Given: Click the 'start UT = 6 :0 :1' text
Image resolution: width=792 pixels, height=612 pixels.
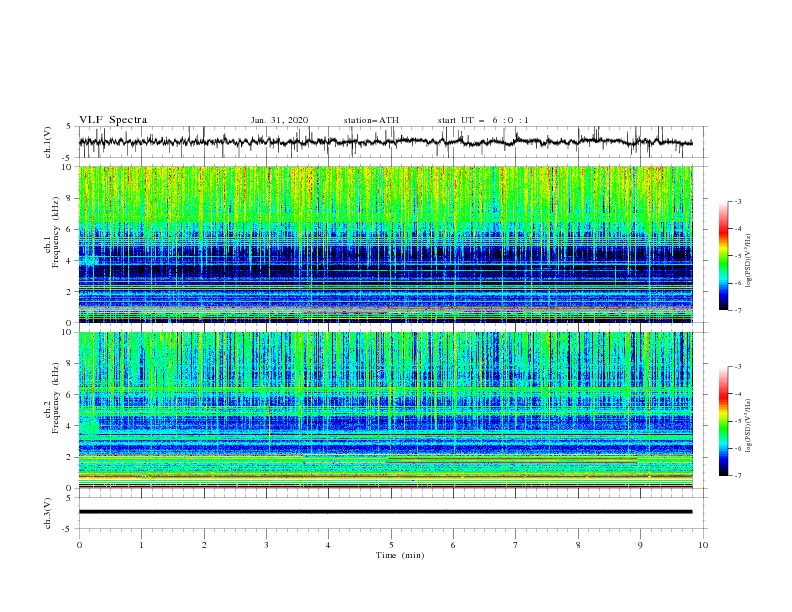Looking at the screenshot, I should click(x=483, y=120).
